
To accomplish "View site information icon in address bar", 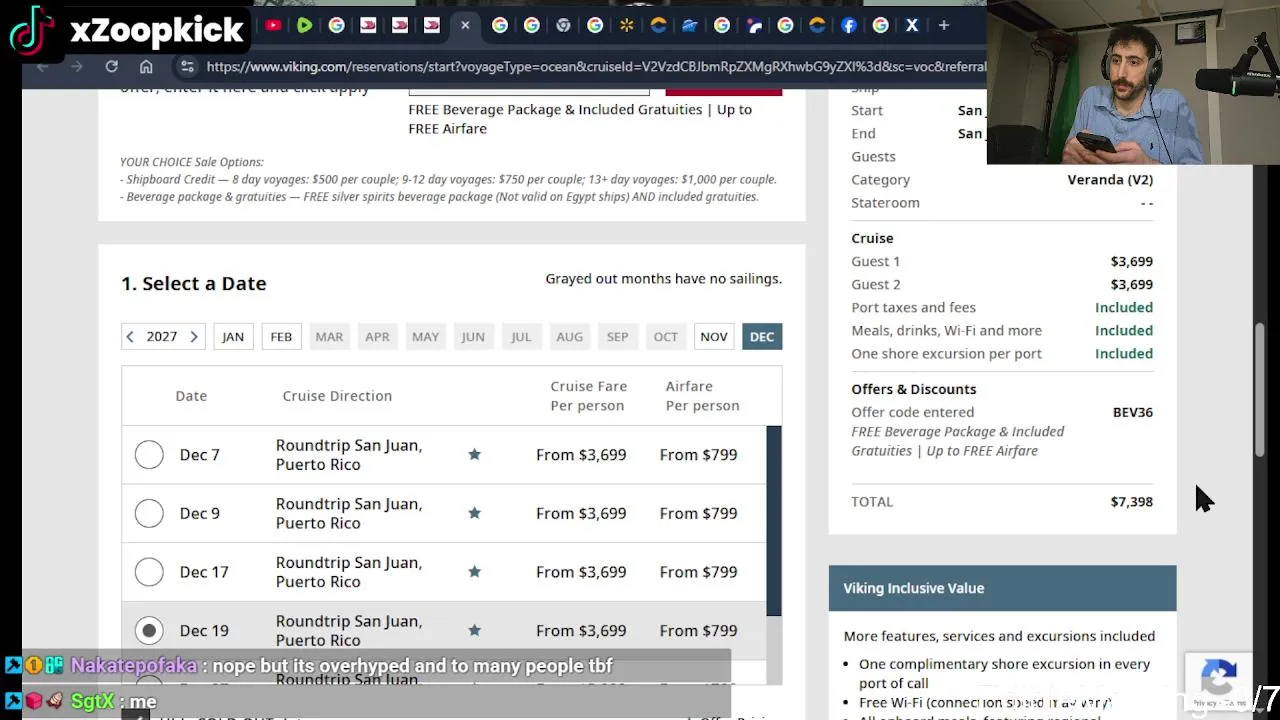I will click(187, 67).
